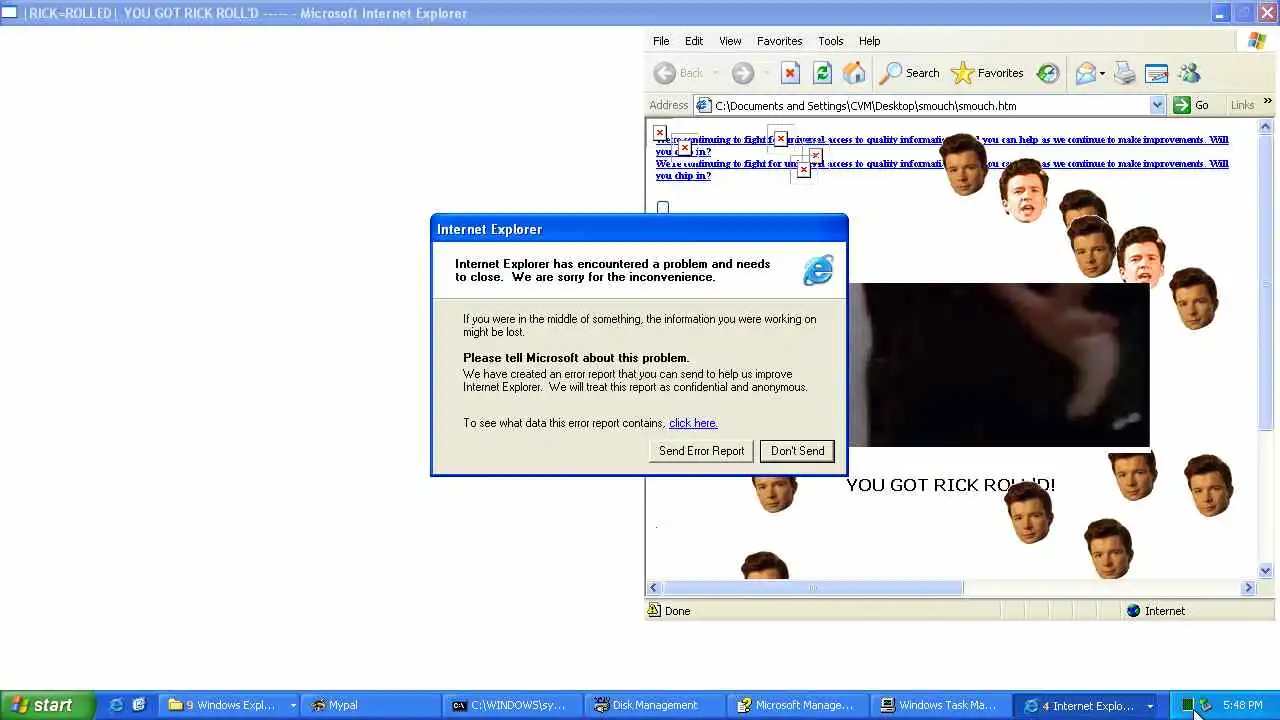
Task: Open the Forward button history dropdown arrow
Action: coord(767,73)
